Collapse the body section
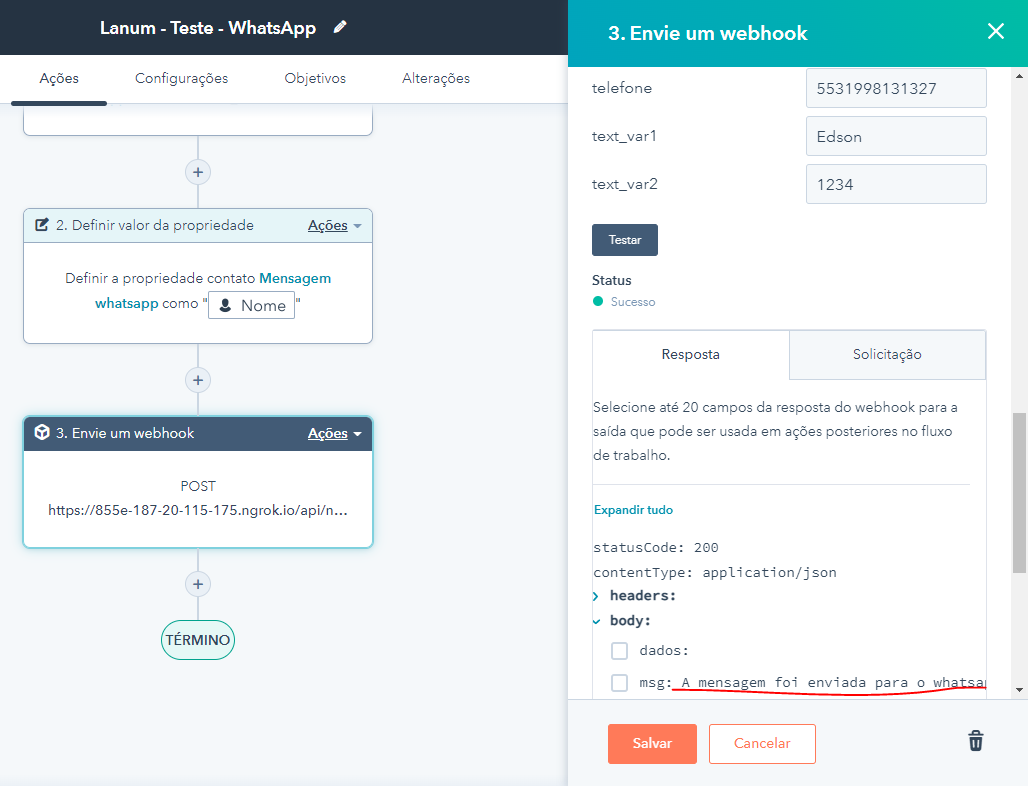Image resolution: width=1028 pixels, height=786 pixels. [x=596, y=621]
